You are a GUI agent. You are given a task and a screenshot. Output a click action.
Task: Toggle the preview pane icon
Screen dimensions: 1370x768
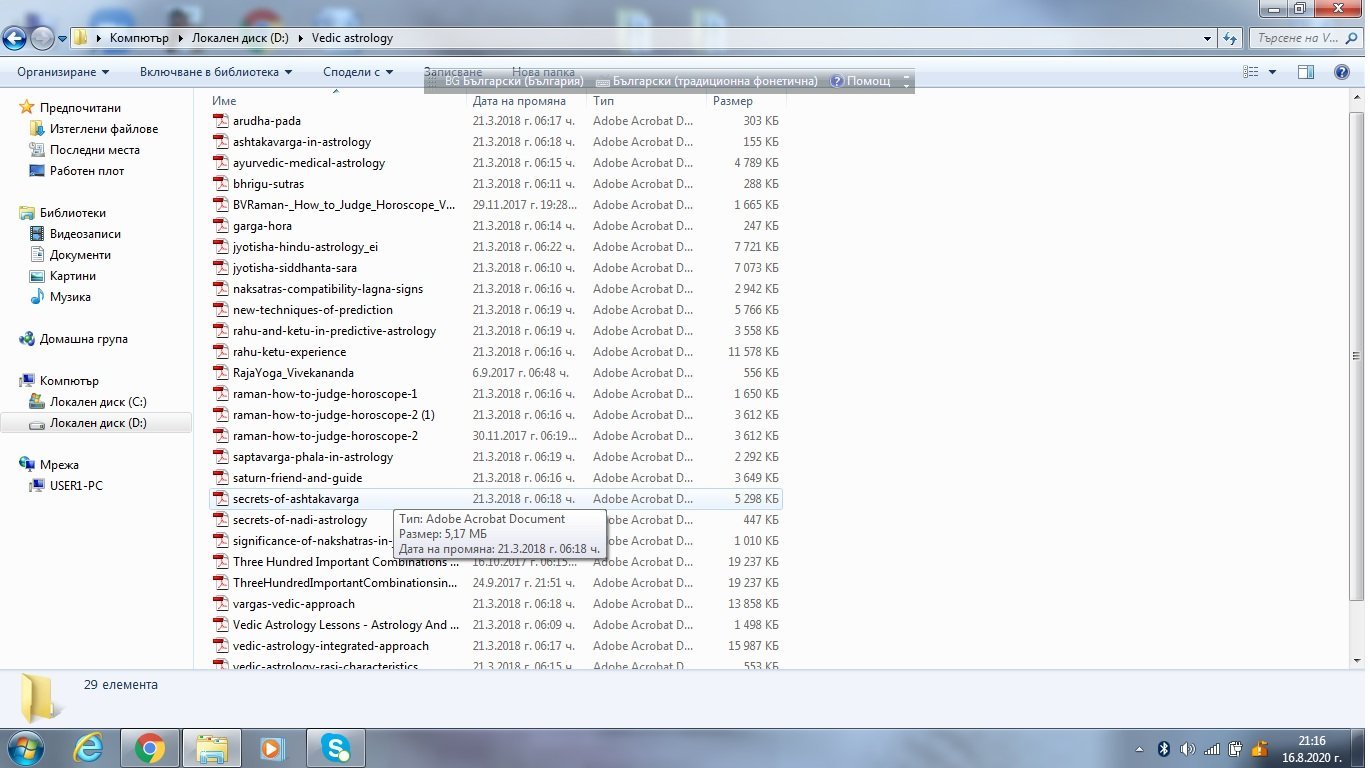tap(1305, 72)
